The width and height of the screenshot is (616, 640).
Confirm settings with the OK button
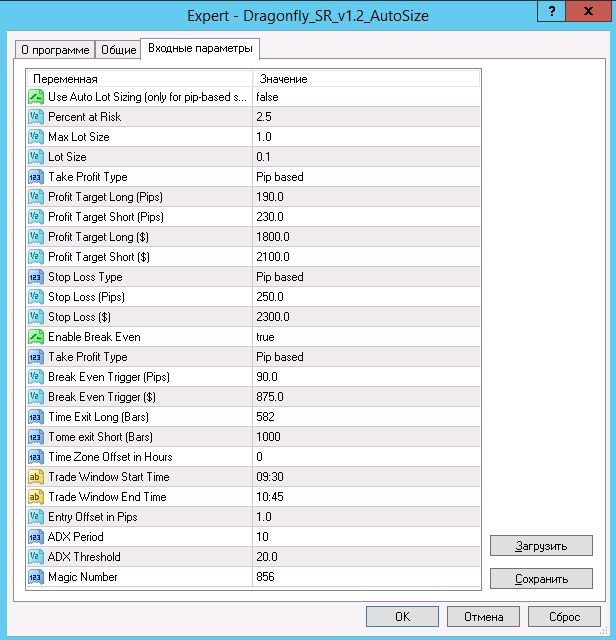coord(402,616)
